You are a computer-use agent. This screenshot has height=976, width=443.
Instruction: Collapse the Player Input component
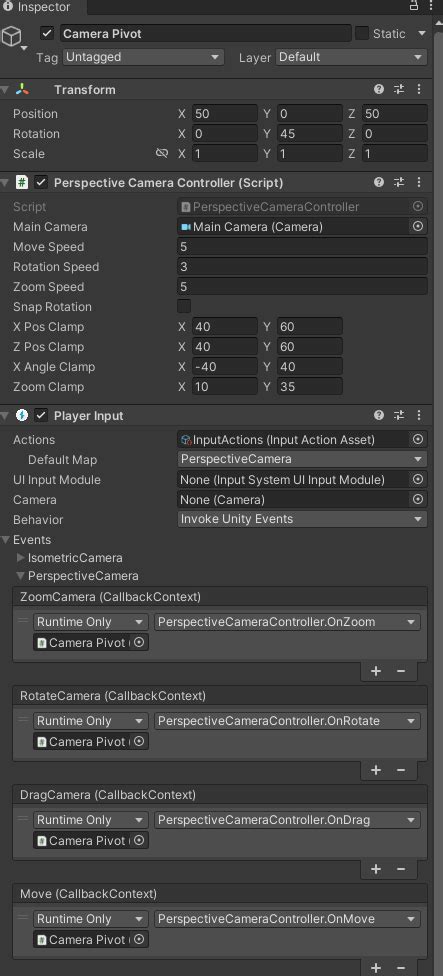pyautogui.click(x=5, y=416)
